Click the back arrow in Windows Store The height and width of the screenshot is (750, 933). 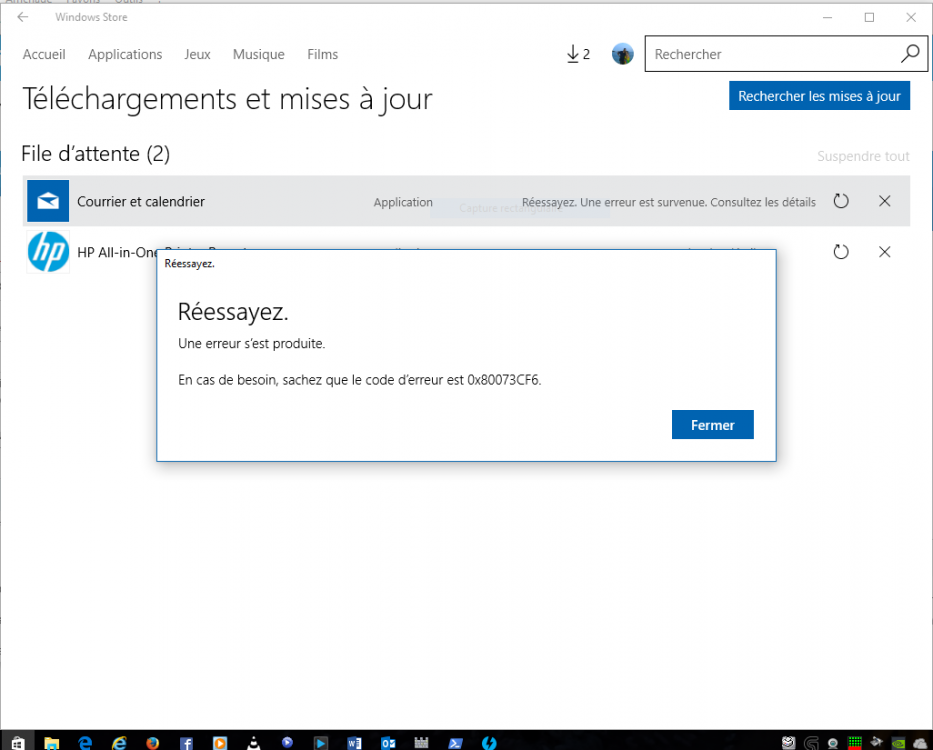[23, 17]
